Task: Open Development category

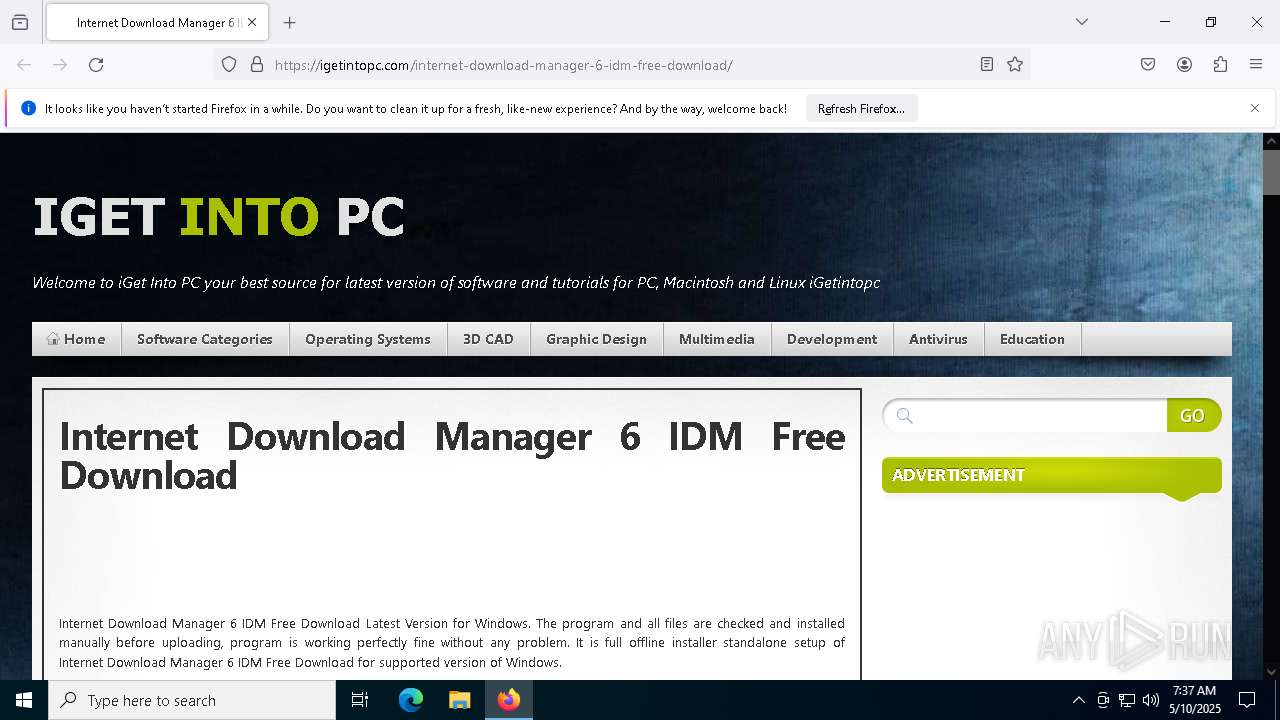Action: (x=832, y=339)
